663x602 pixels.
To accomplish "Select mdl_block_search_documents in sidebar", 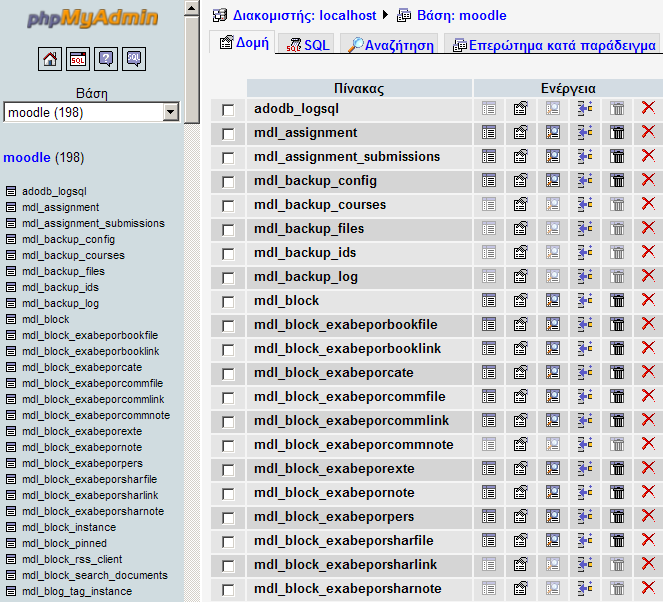I will [95, 575].
